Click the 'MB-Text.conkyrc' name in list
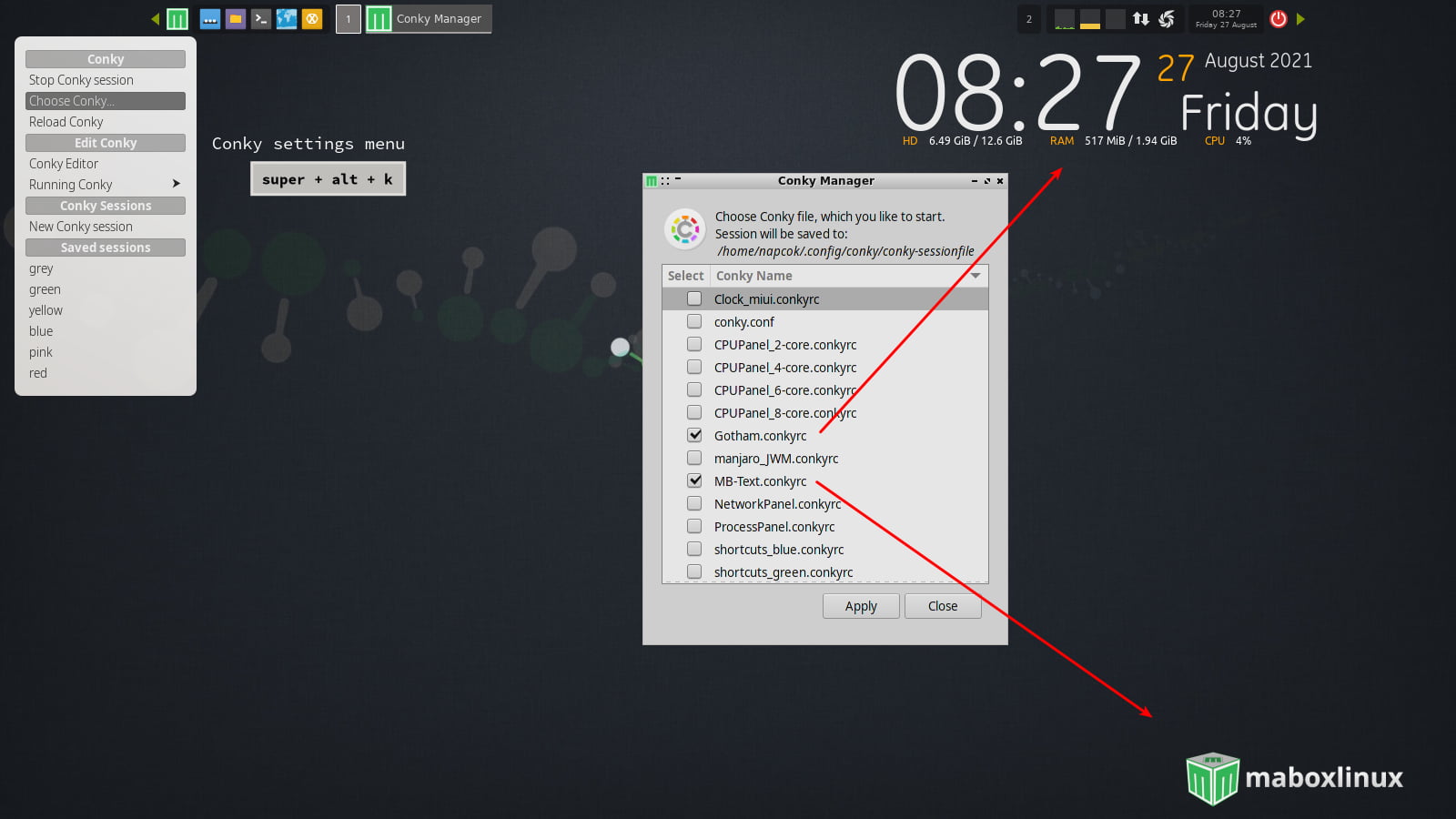Screen dimensions: 1456x819 (760, 481)
